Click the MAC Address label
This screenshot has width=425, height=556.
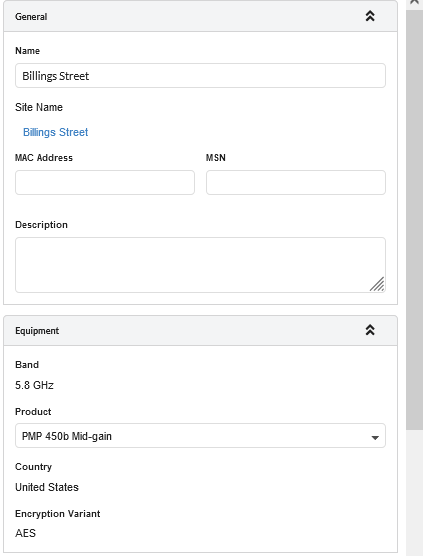(x=44, y=157)
